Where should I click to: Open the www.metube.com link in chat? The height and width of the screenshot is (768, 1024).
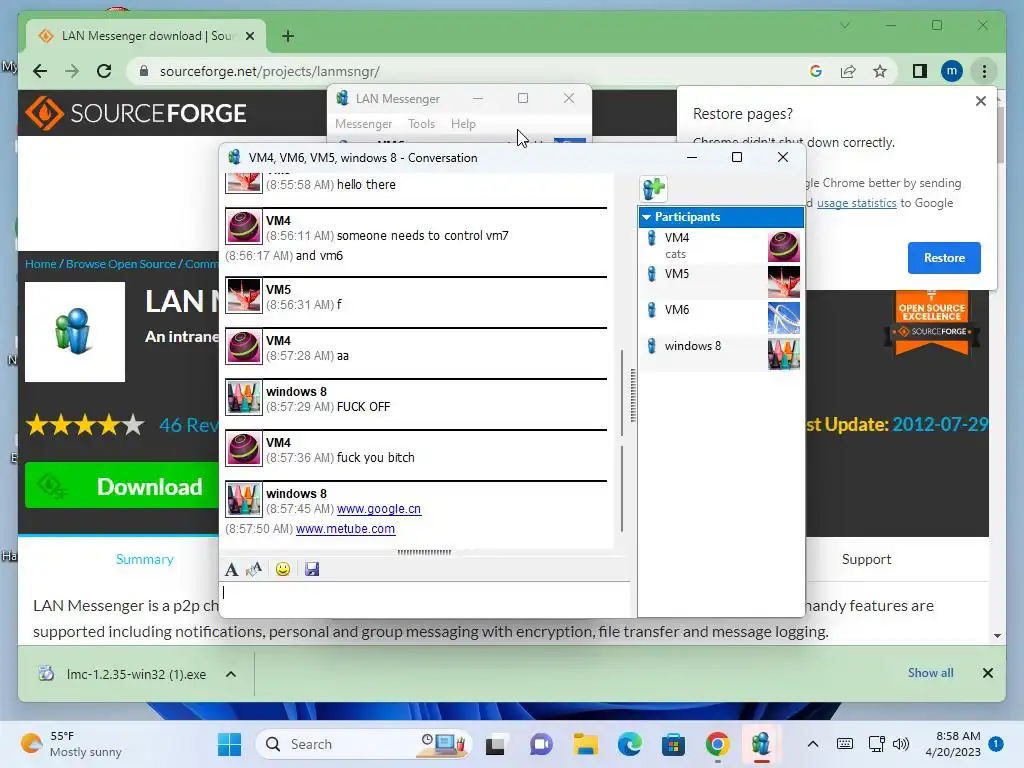345,529
